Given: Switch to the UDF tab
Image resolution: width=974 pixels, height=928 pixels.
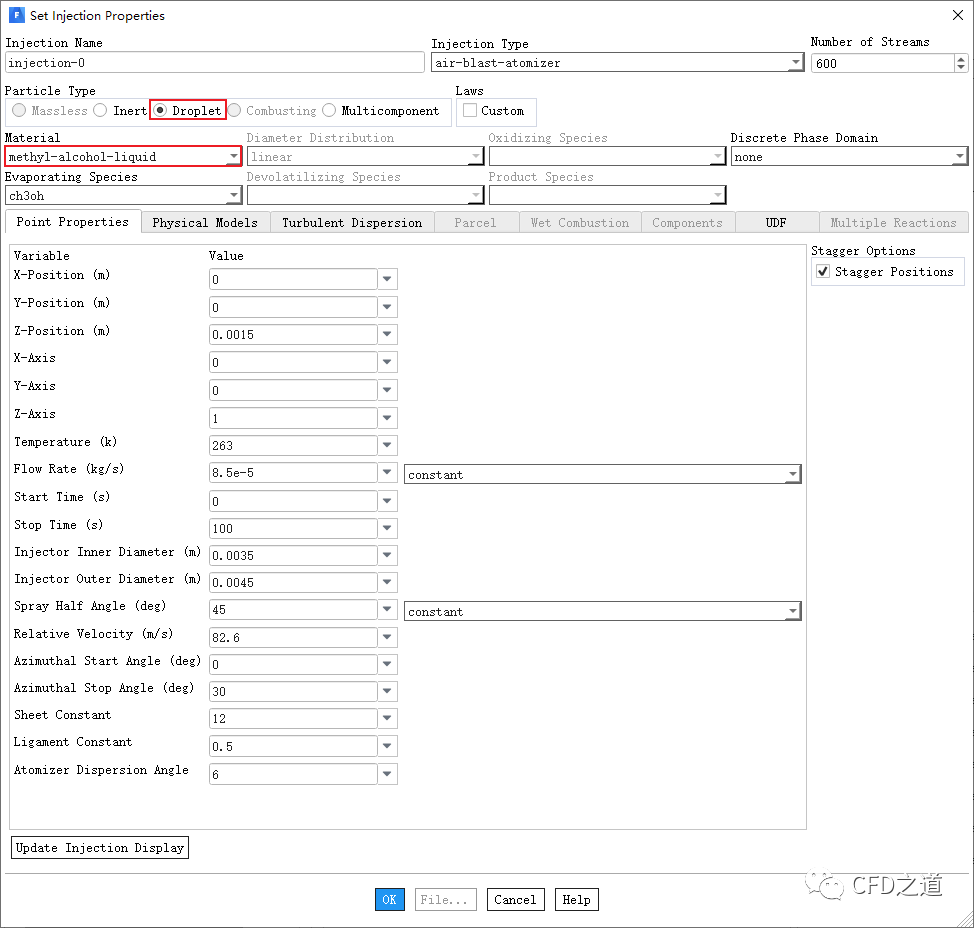Looking at the screenshot, I should (776, 223).
